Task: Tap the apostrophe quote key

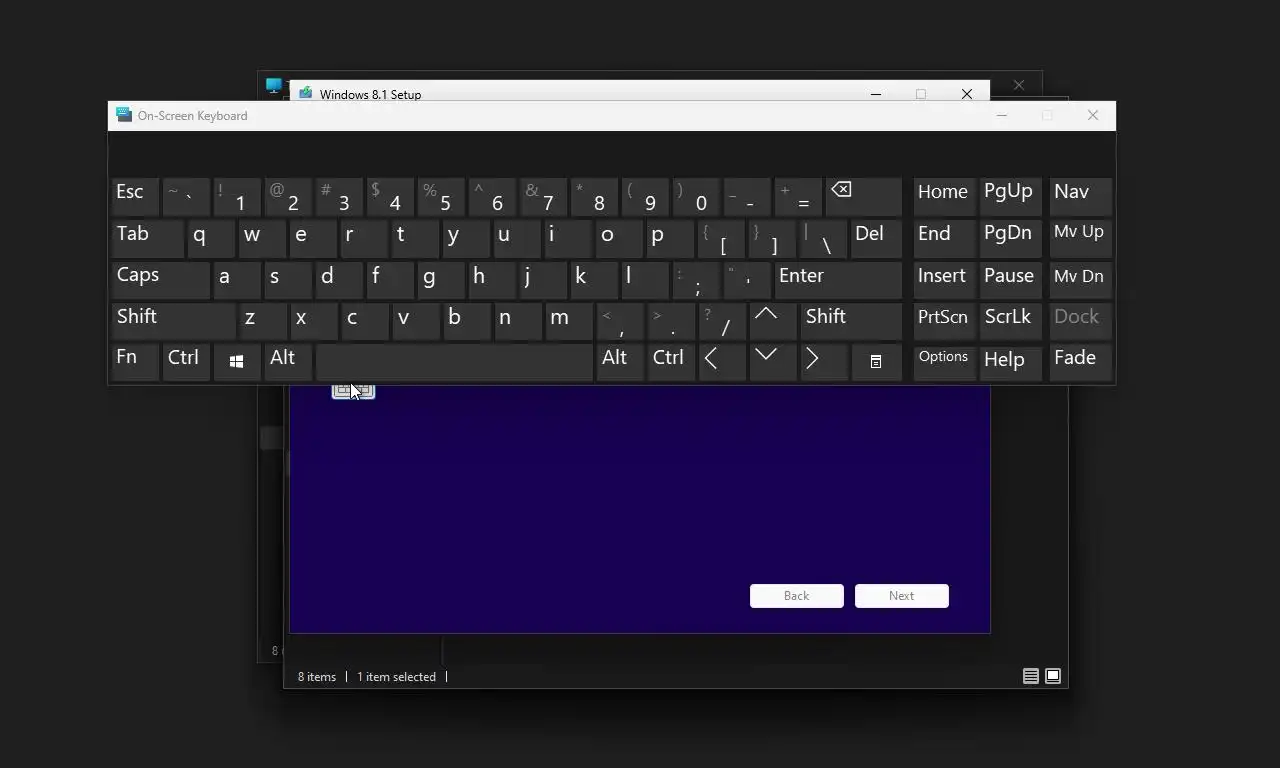Action: (746, 279)
